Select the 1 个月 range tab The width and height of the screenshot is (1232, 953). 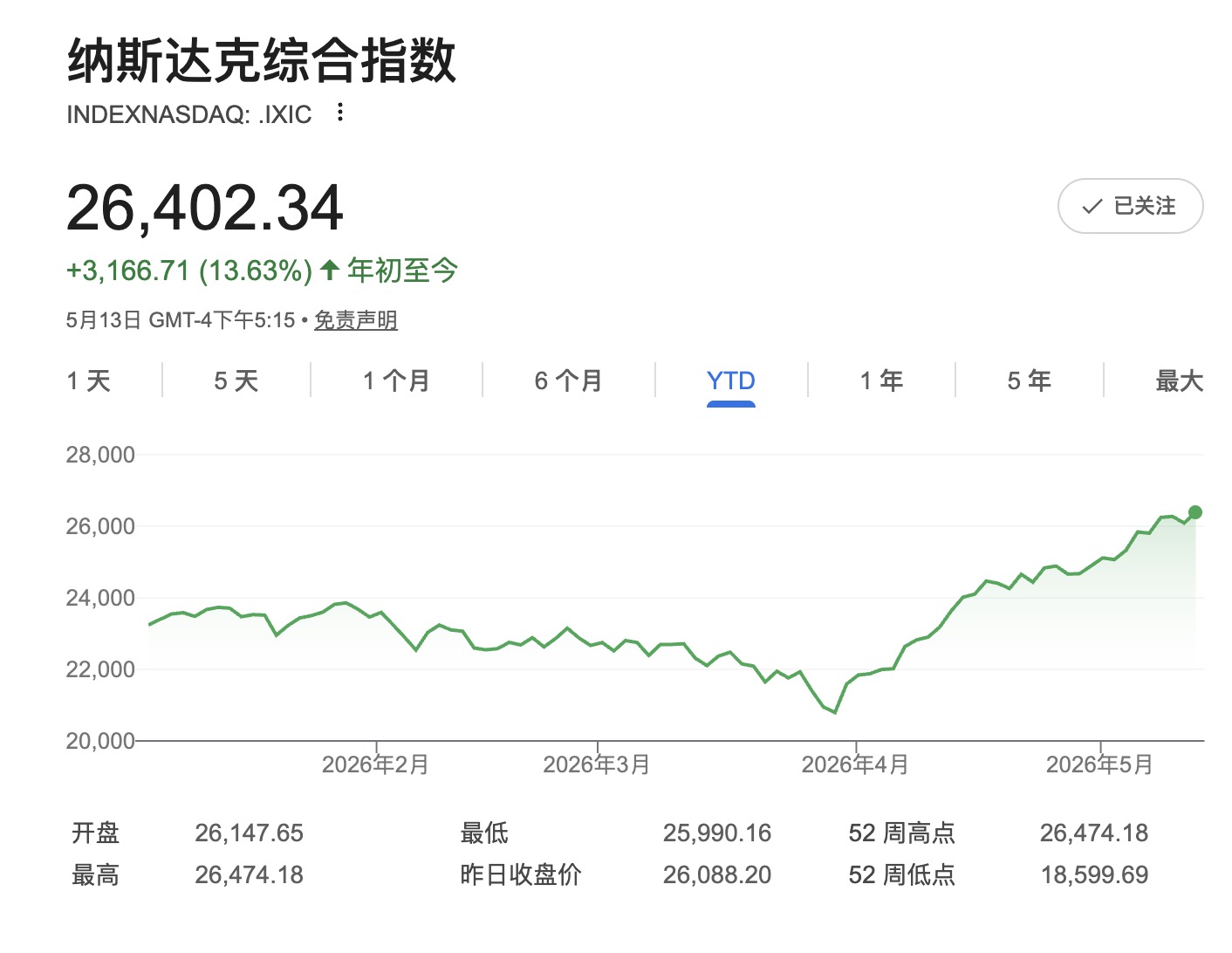click(x=396, y=381)
